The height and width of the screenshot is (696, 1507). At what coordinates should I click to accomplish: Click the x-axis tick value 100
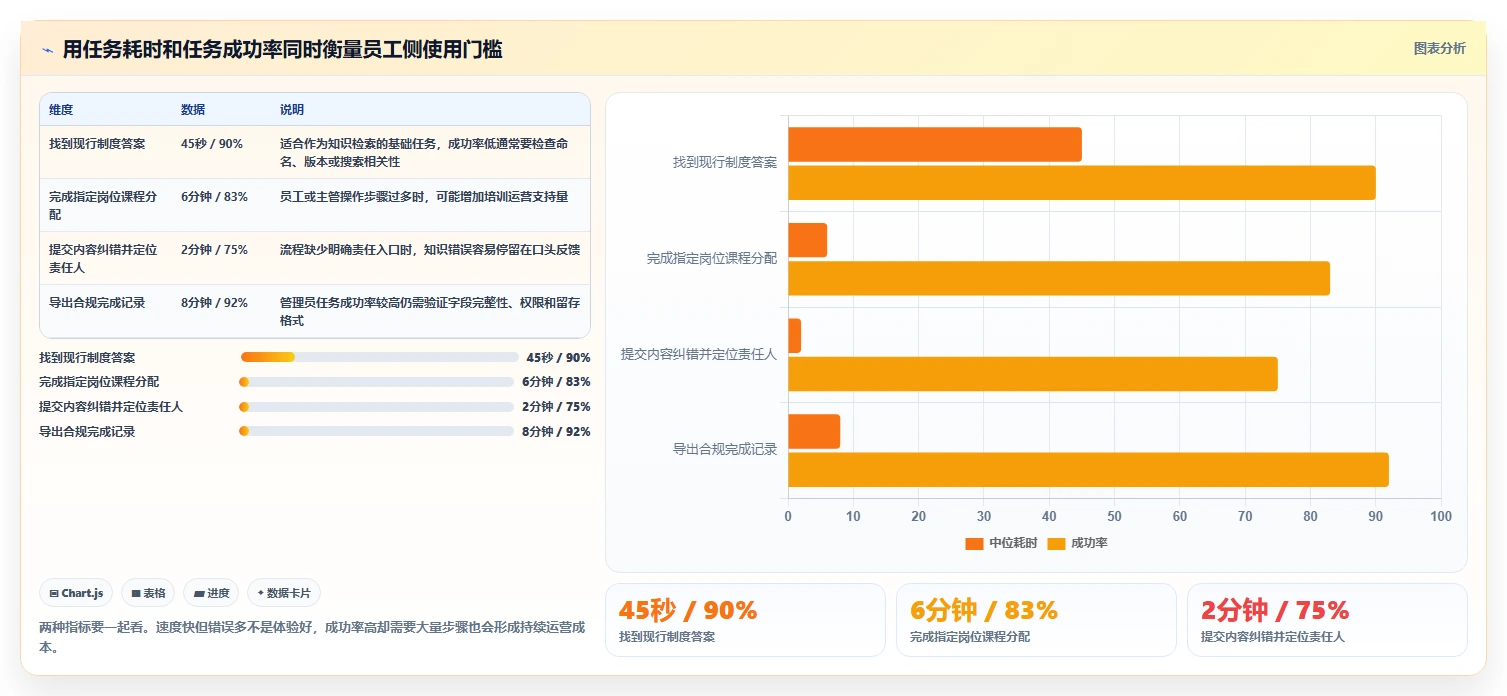tap(1441, 516)
